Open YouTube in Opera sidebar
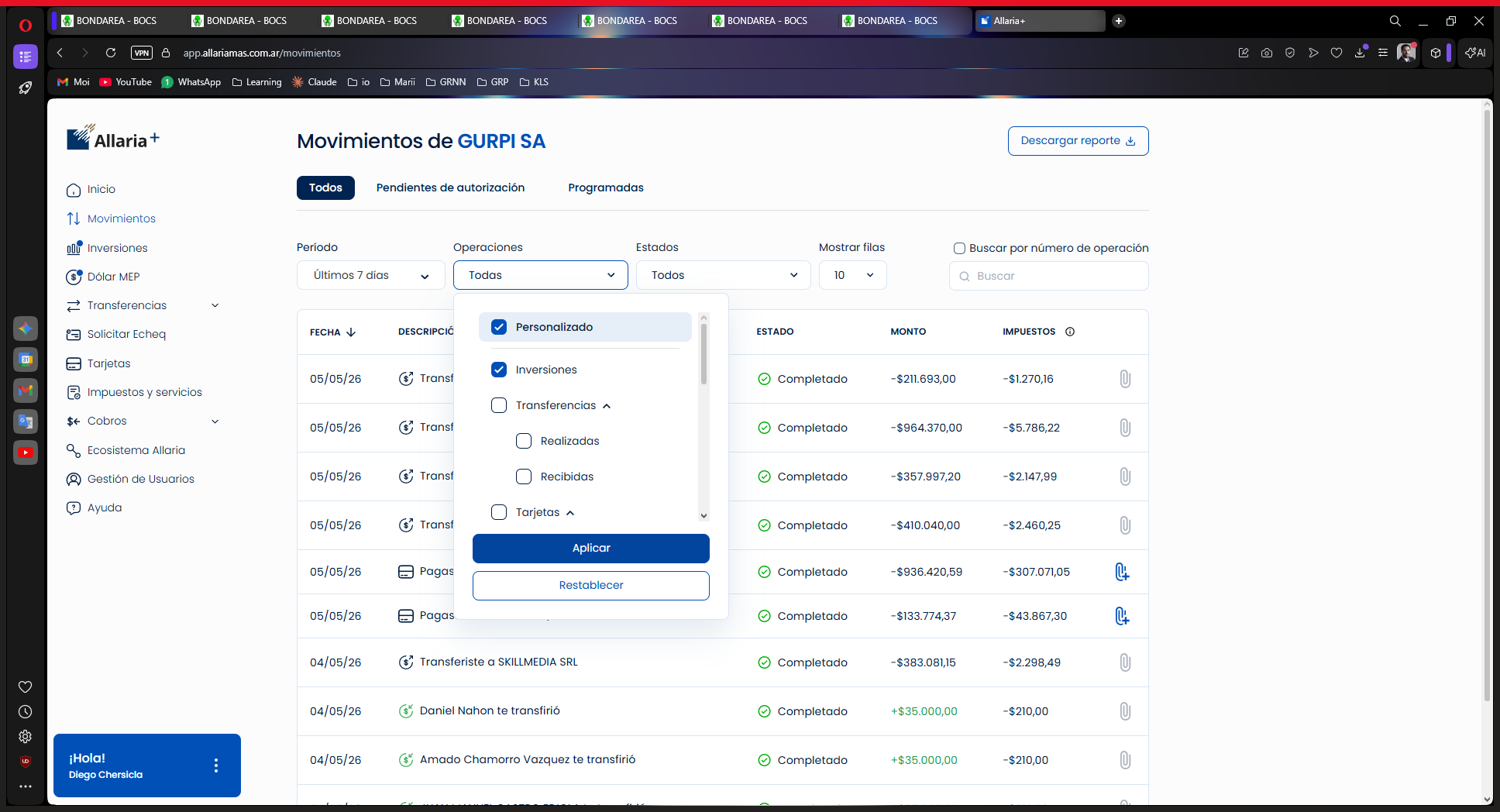 [26, 452]
